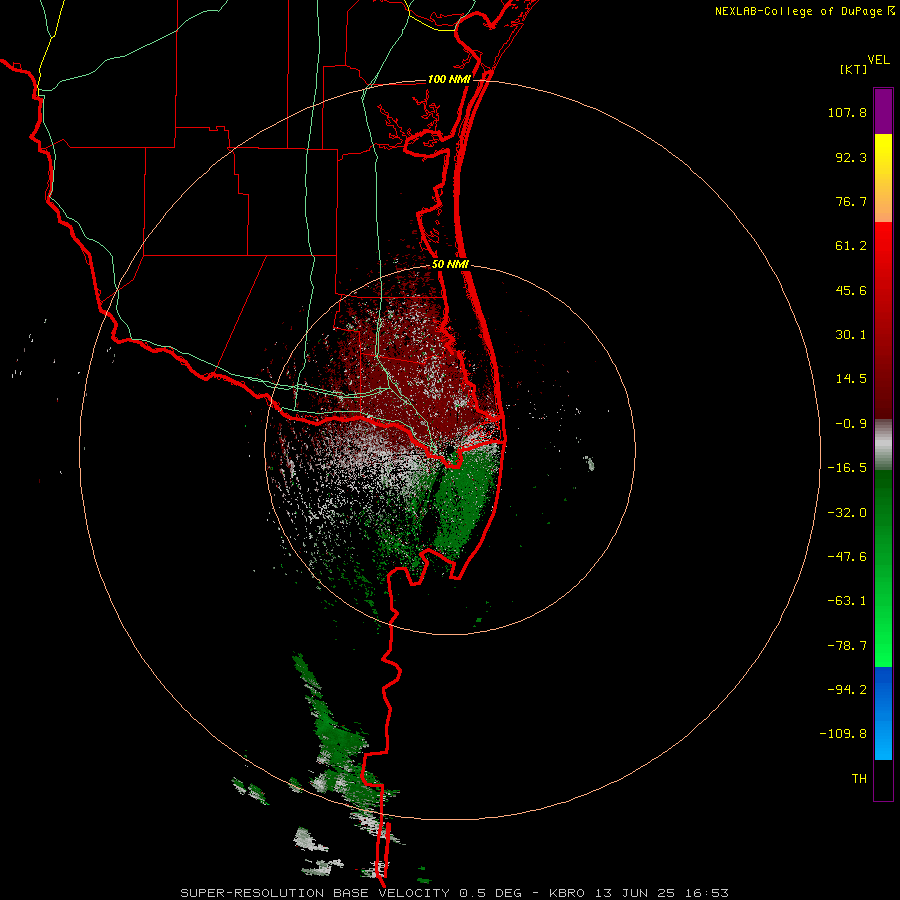Click the TH legend label
900x900 pixels.
[x=859, y=778]
